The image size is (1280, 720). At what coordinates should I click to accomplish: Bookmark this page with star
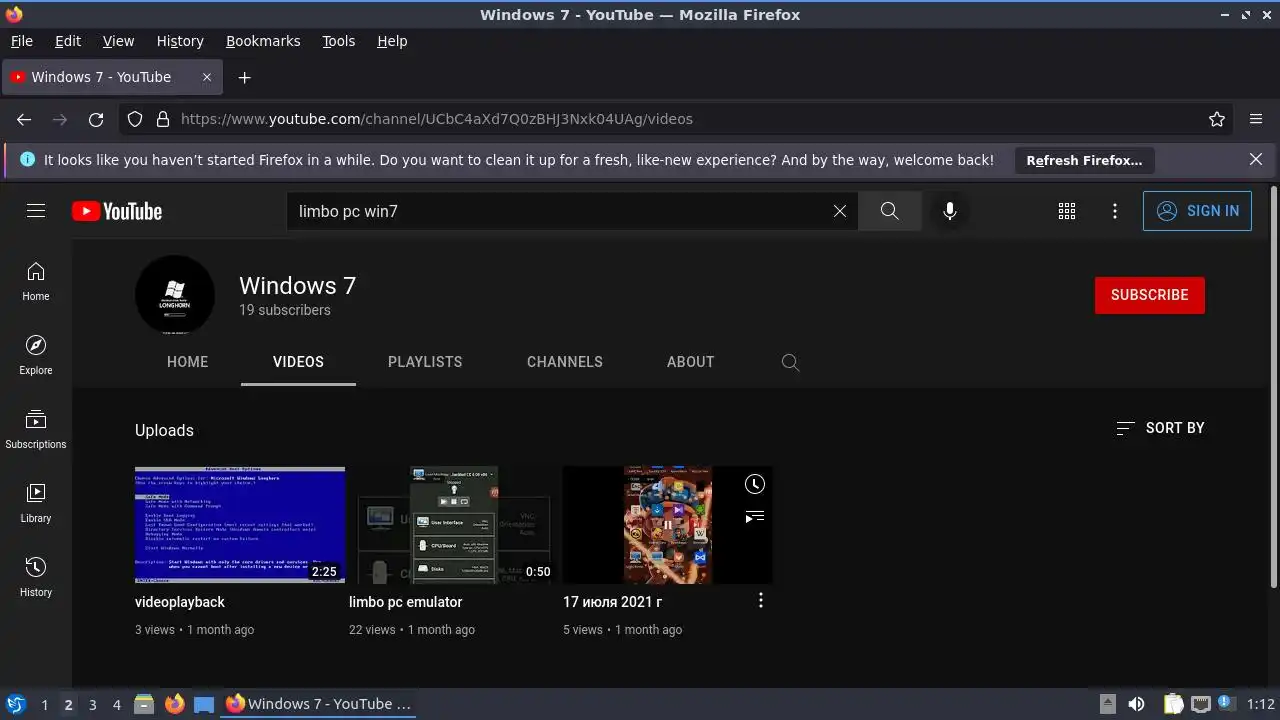1217,119
